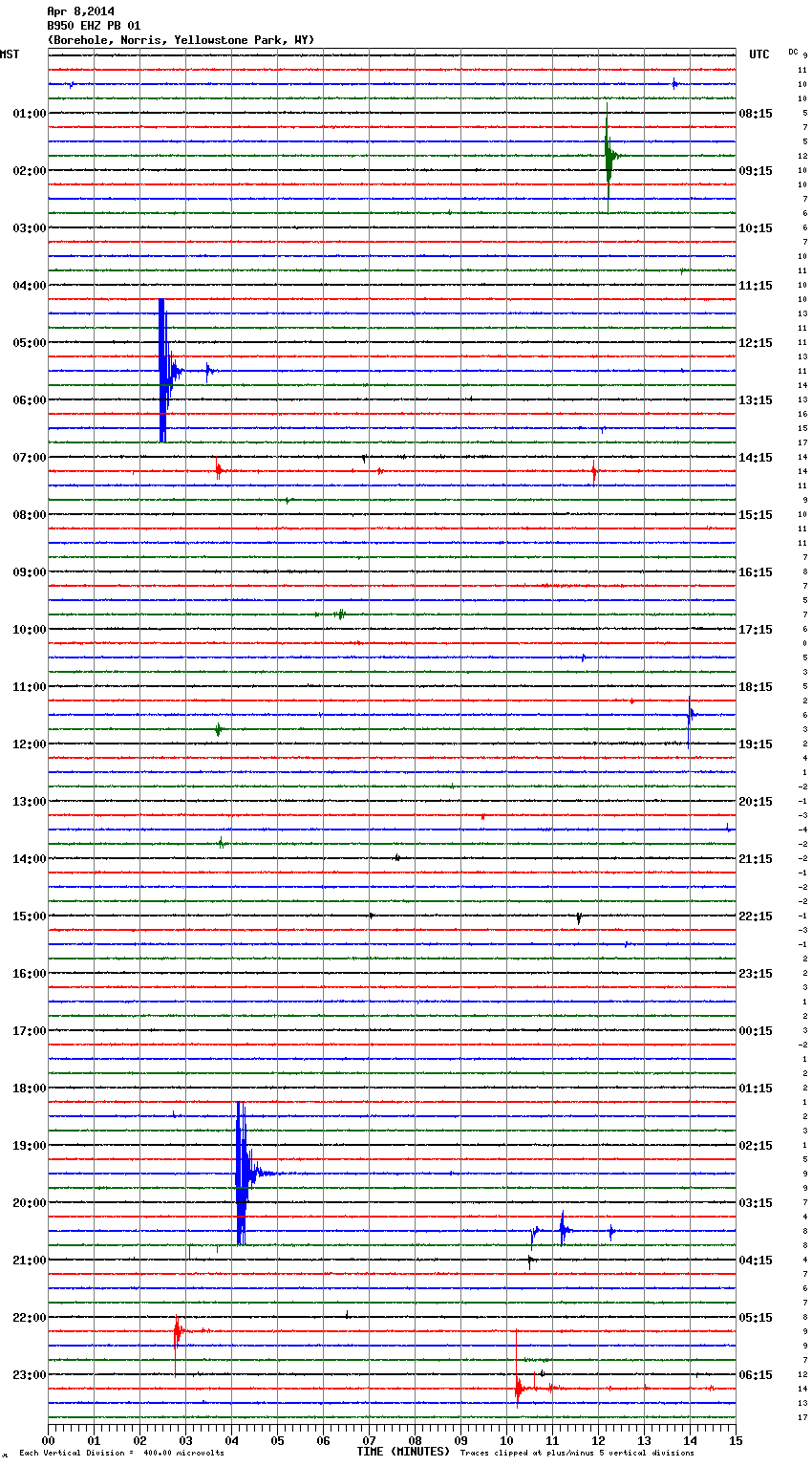
Task: Click the 21:15 UTC time label
Action: coord(756,859)
